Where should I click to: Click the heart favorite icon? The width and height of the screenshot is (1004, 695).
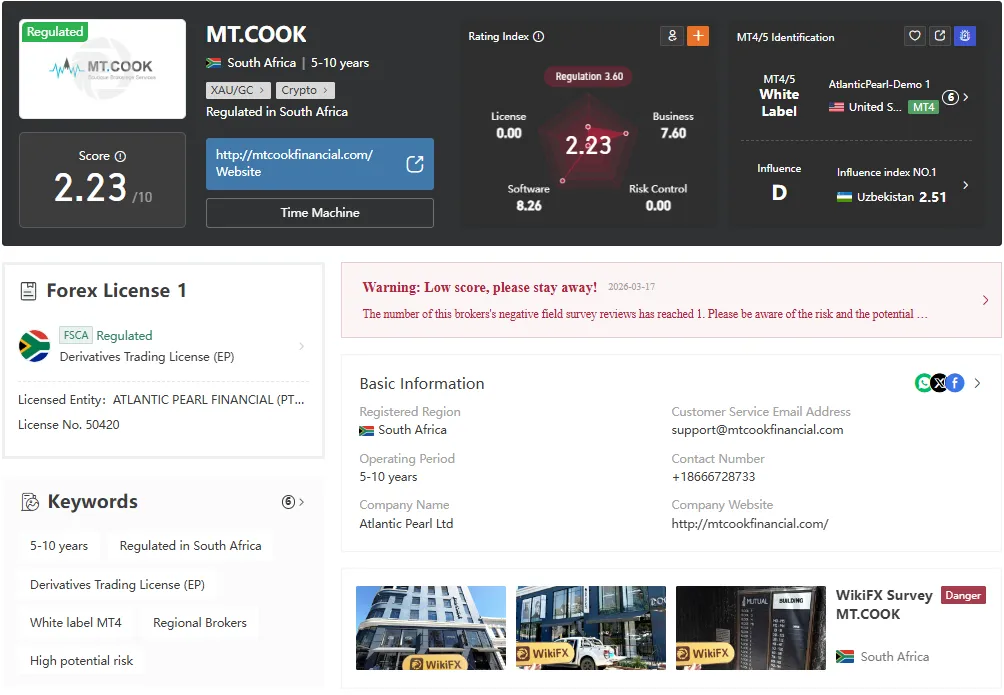click(x=914, y=36)
